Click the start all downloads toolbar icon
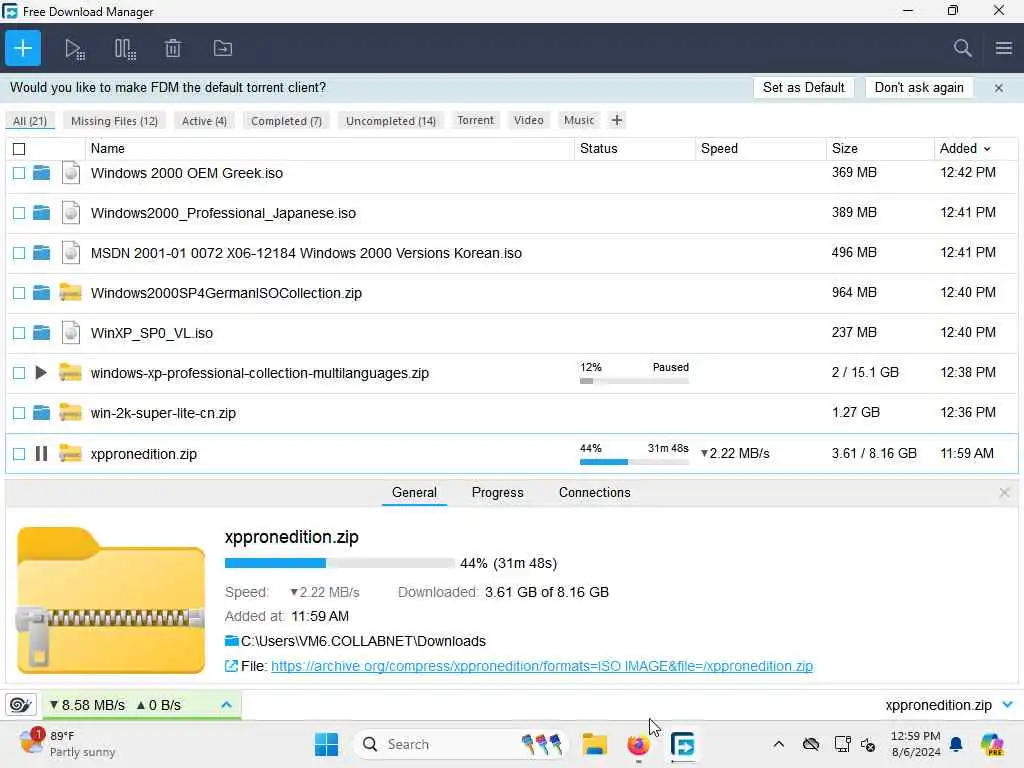This screenshot has height=768, width=1024. click(74, 49)
